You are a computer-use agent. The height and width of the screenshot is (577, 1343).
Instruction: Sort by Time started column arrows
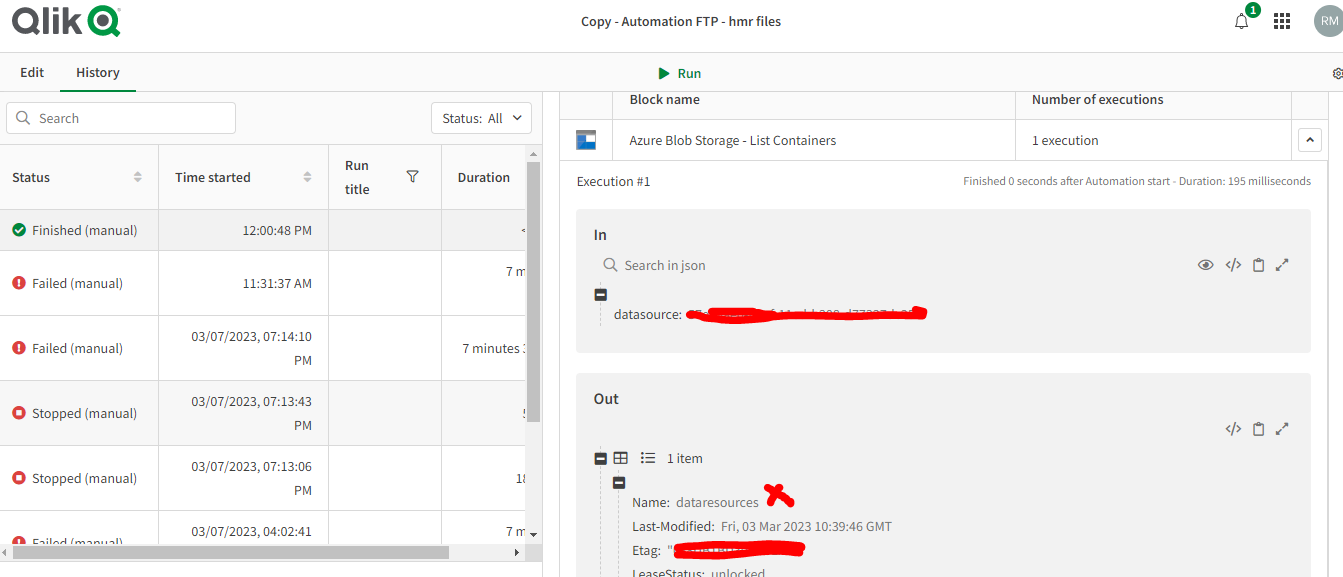pos(307,177)
